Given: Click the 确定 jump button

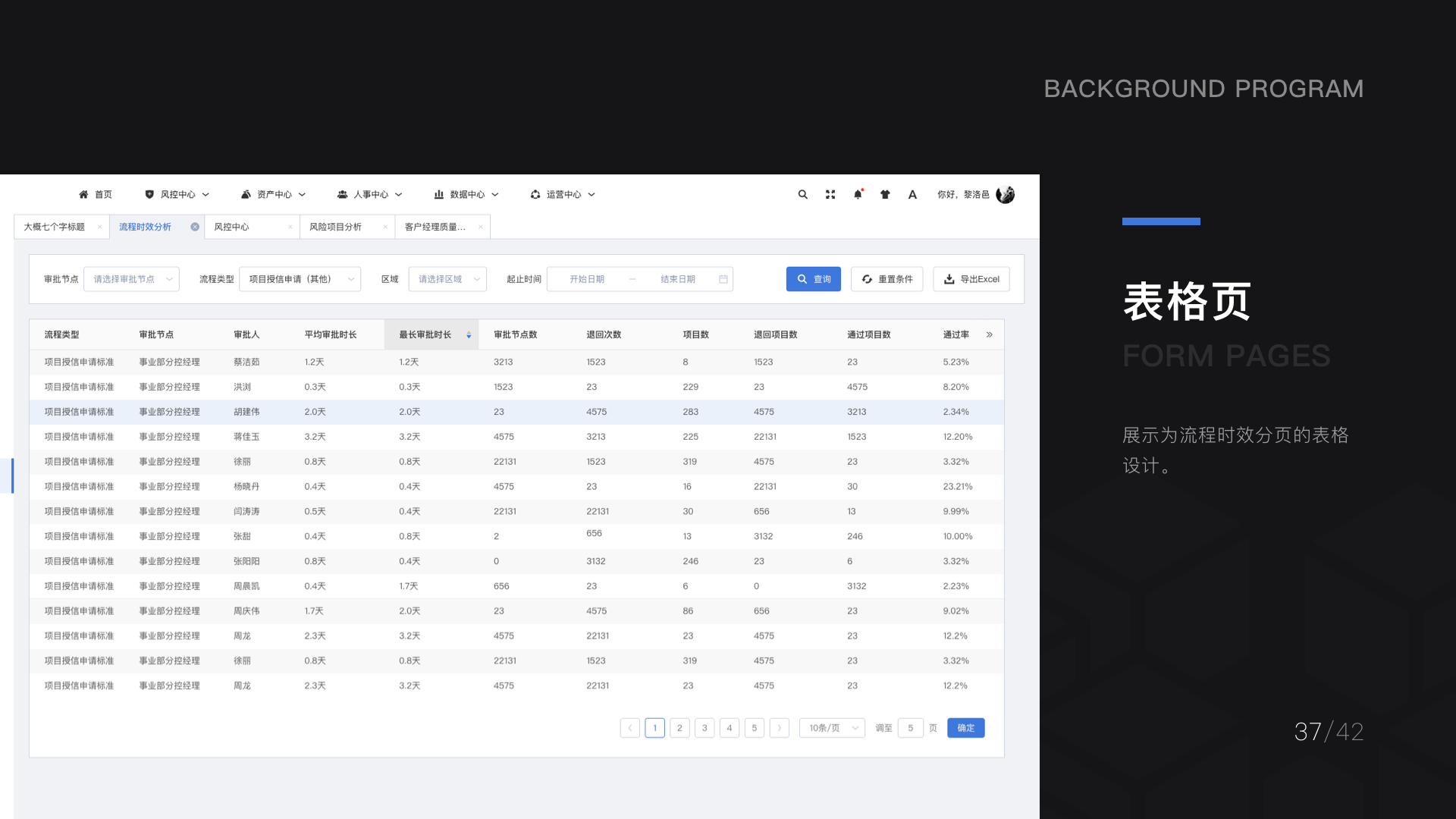Looking at the screenshot, I should (966, 728).
